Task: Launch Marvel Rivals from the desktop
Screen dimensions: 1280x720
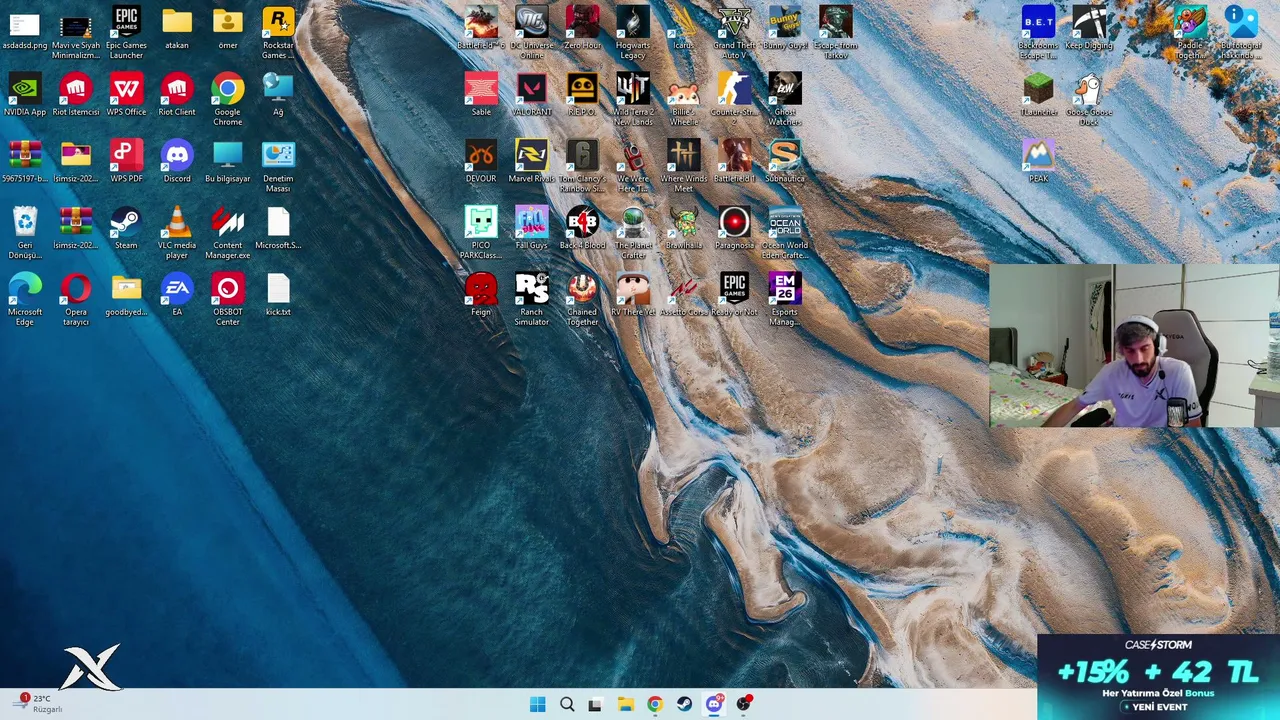Action: click(x=532, y=162)
